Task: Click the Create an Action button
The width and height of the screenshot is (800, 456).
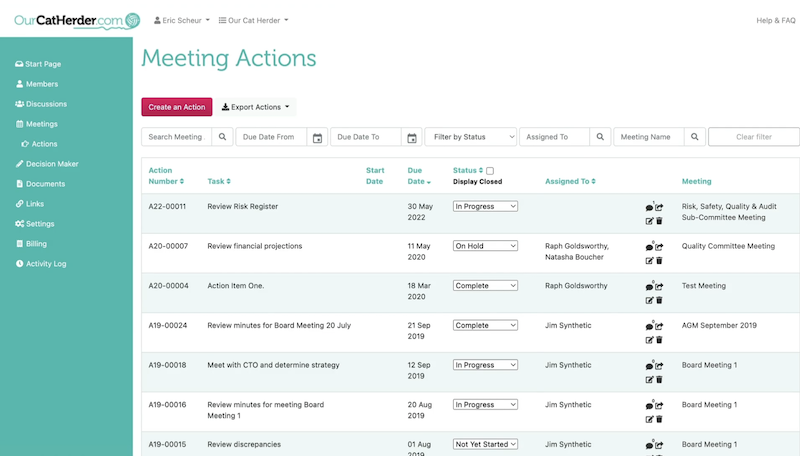Action: tap(177, 107)
